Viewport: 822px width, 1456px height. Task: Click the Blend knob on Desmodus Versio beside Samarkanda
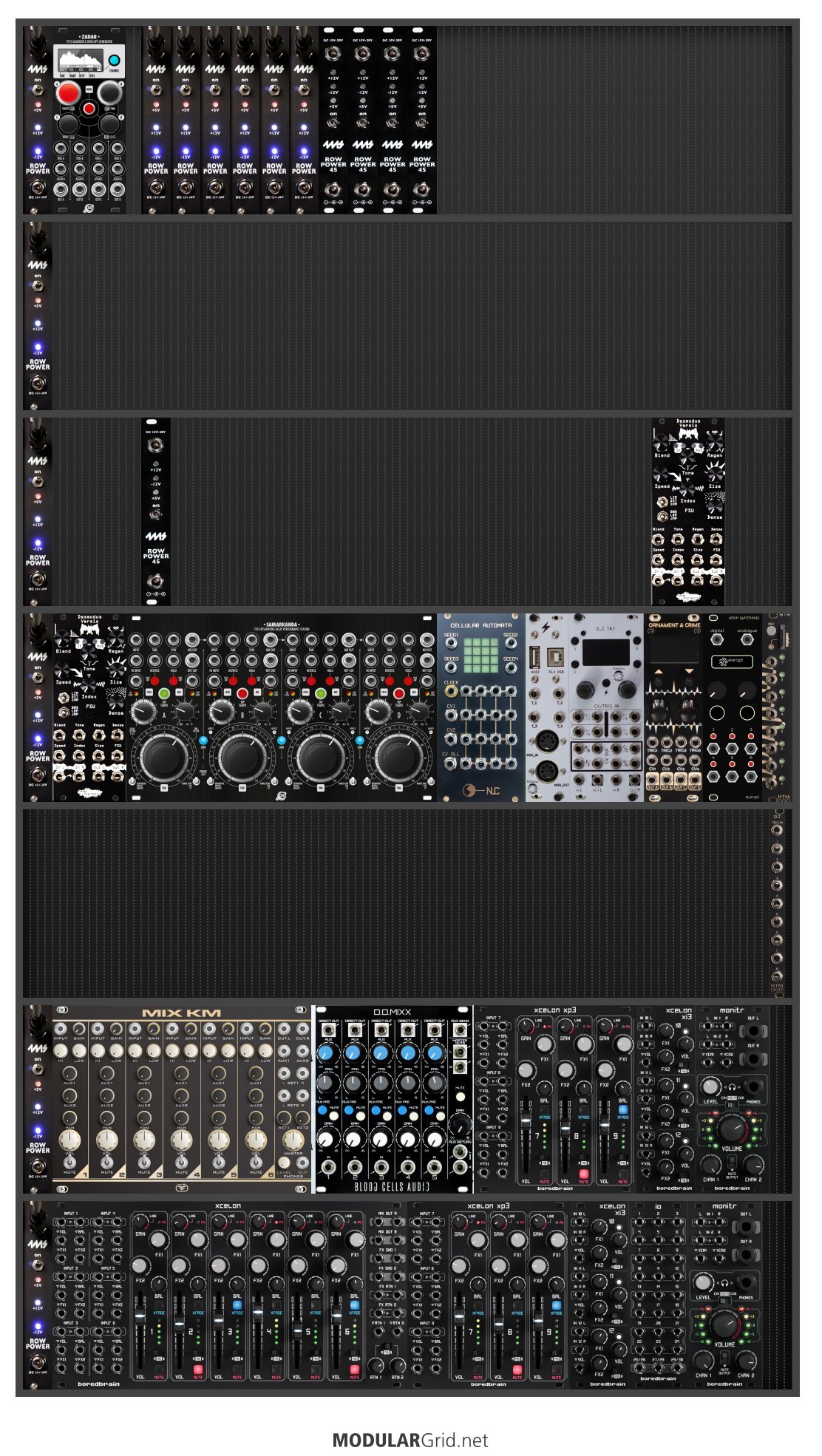click(64, 638)
